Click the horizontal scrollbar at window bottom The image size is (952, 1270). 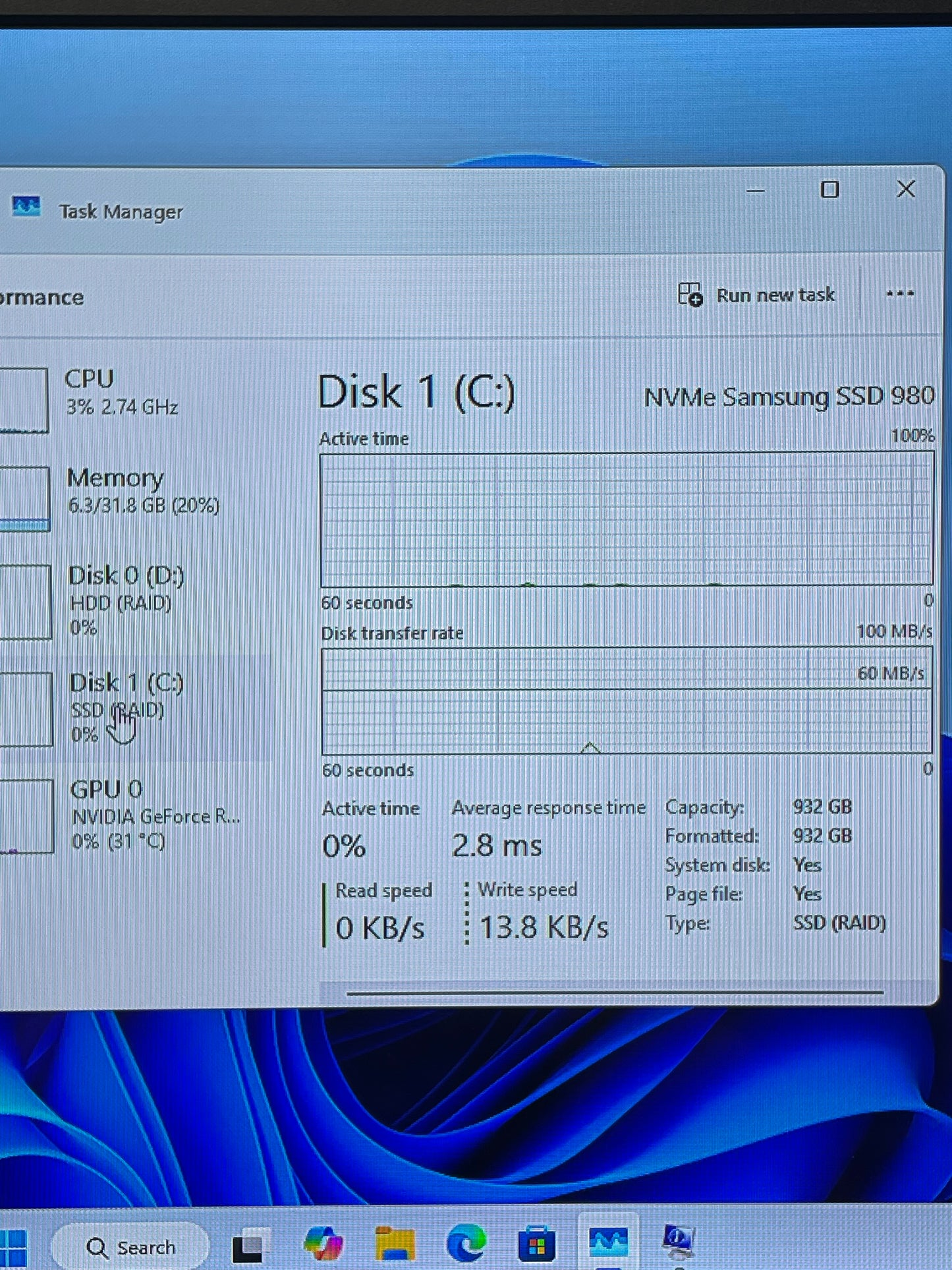tap(615, 993)
